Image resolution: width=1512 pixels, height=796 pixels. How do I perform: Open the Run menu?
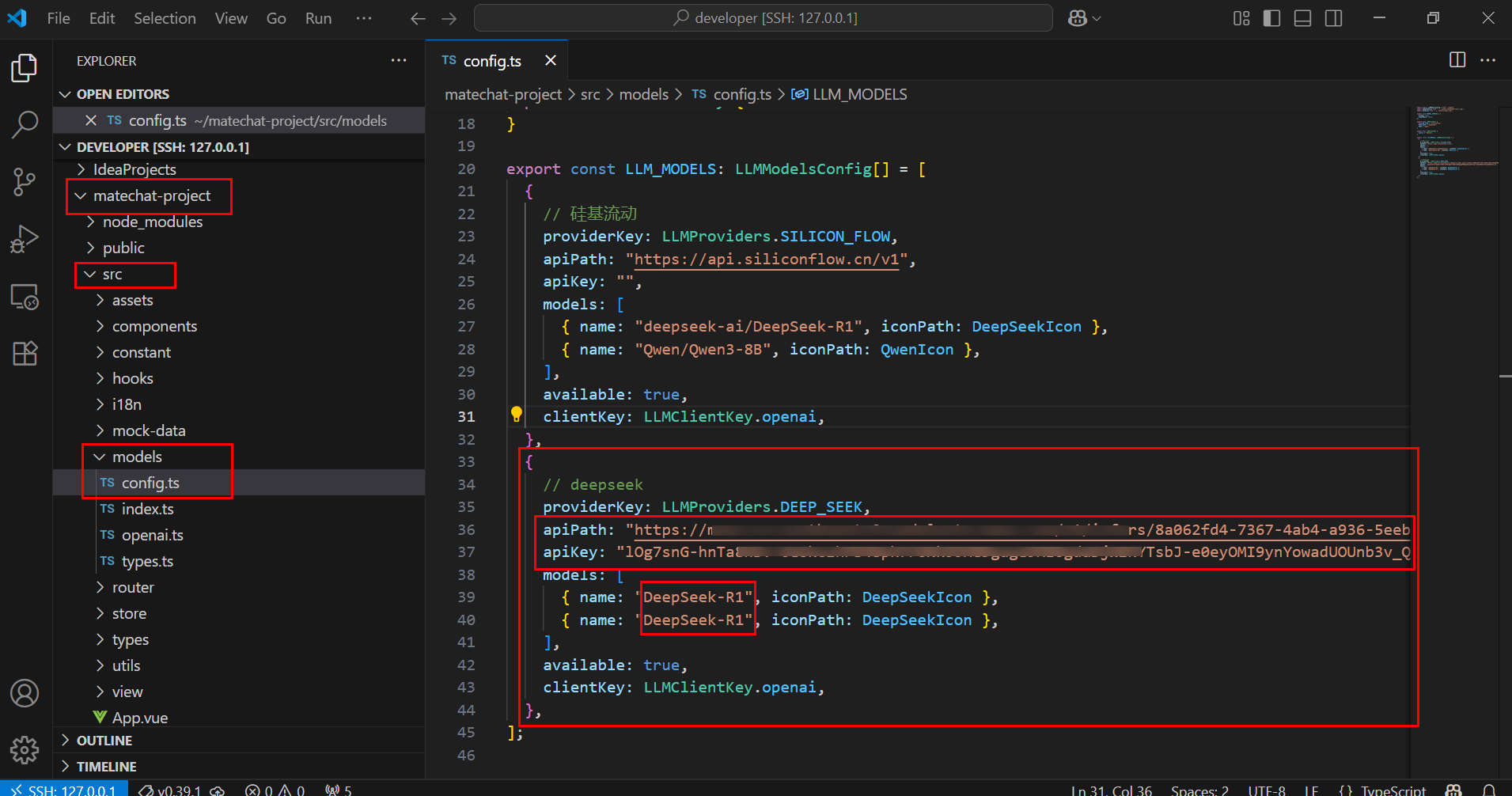tap(318, 18)
